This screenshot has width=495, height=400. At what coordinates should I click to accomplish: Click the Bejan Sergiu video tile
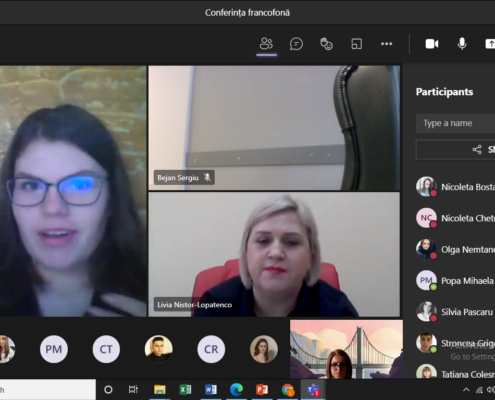click(x=274, y=128)
